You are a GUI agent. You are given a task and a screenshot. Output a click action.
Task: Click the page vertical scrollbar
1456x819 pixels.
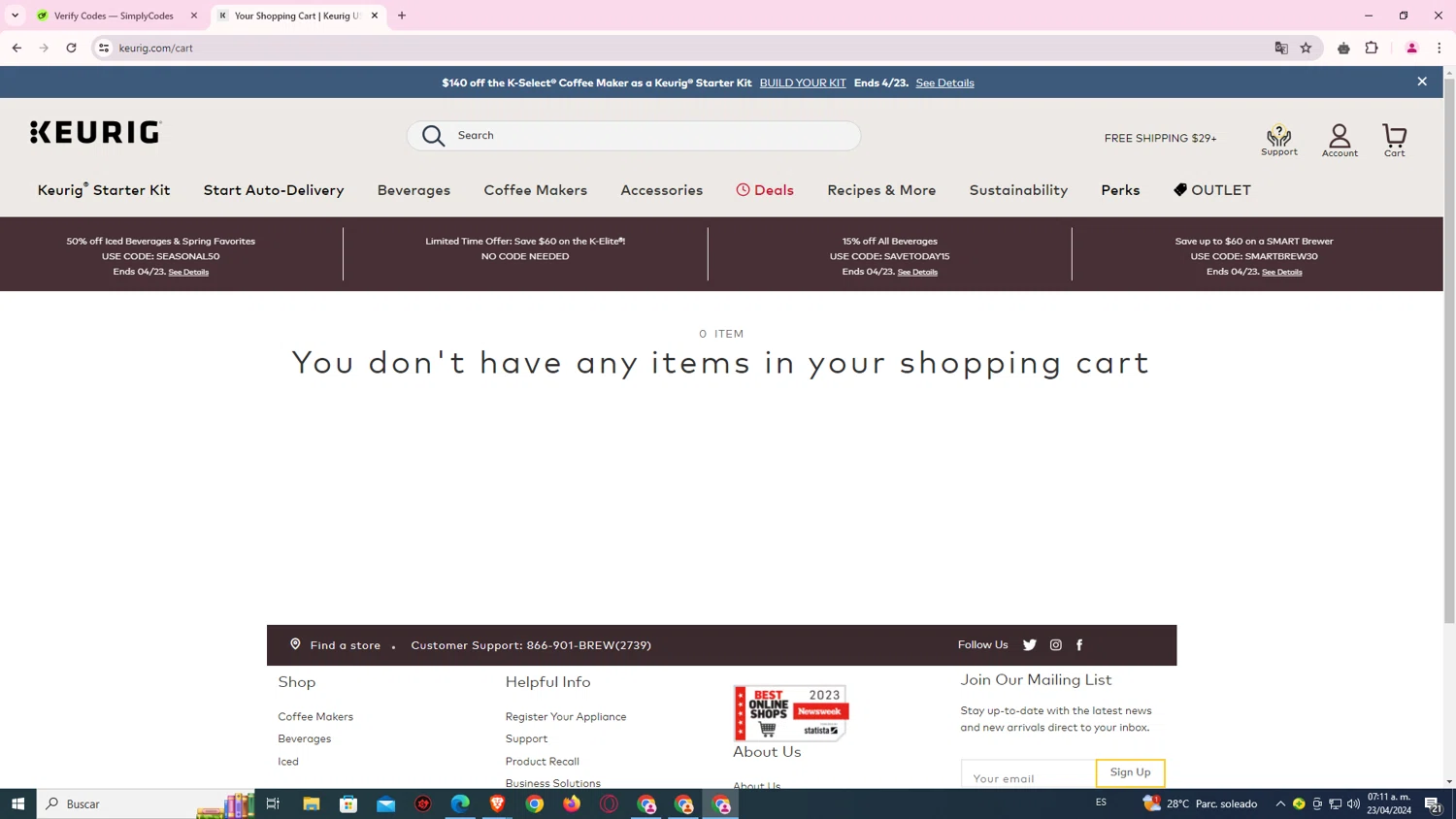1449,349
